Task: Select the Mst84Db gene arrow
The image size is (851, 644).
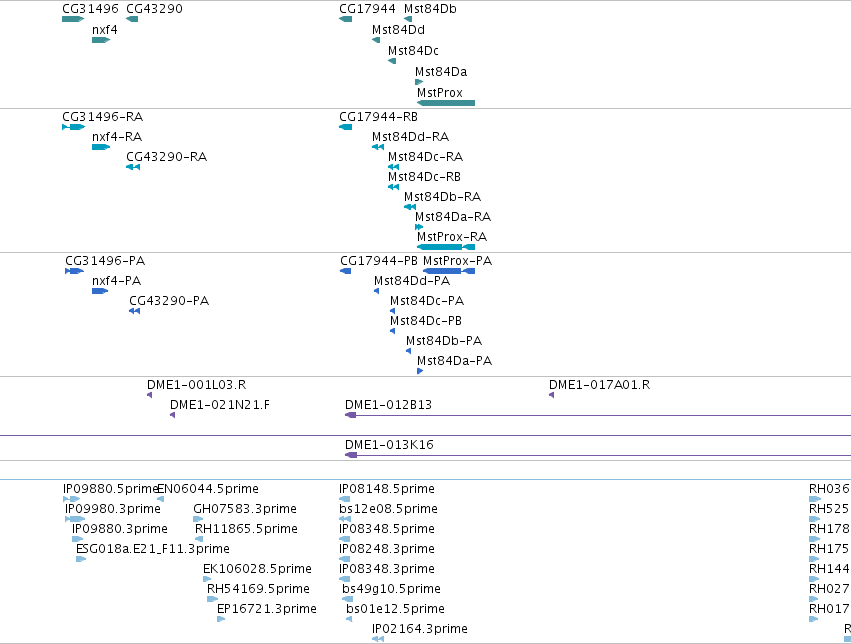Action: (408, 19)
